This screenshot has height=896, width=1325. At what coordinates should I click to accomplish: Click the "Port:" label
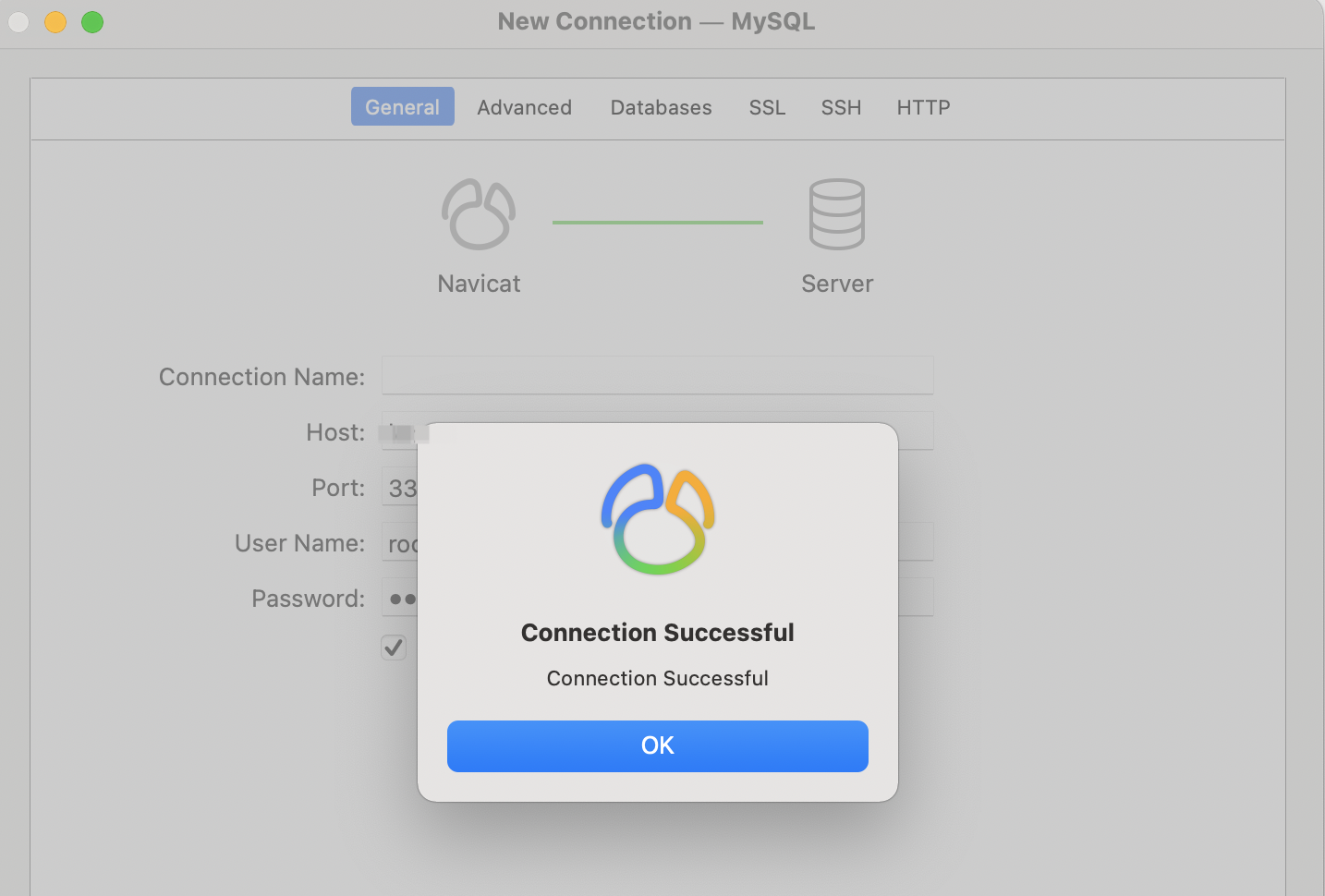[x=338, y=488]
